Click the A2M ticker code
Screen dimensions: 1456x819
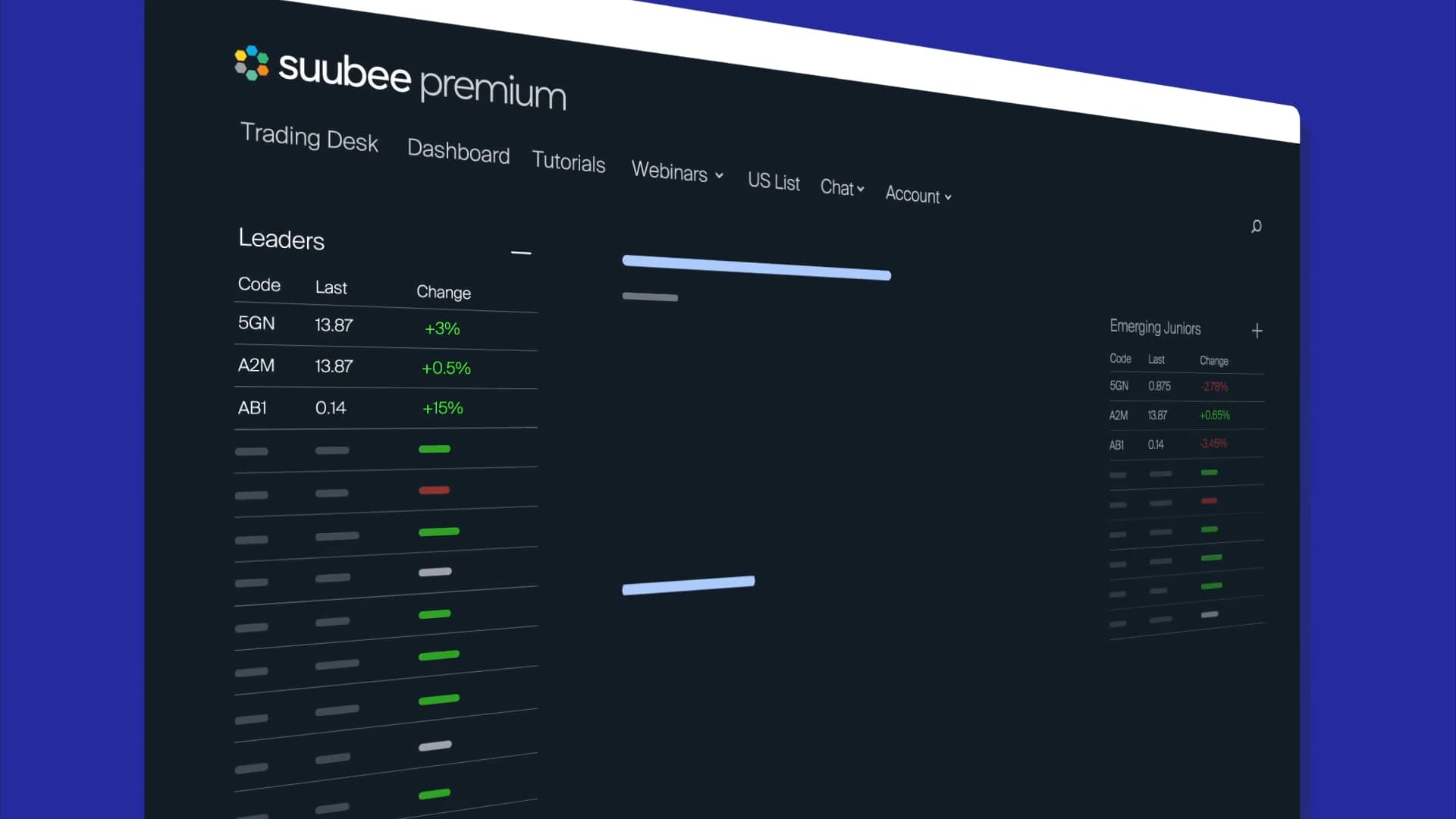tap(256, 365)
